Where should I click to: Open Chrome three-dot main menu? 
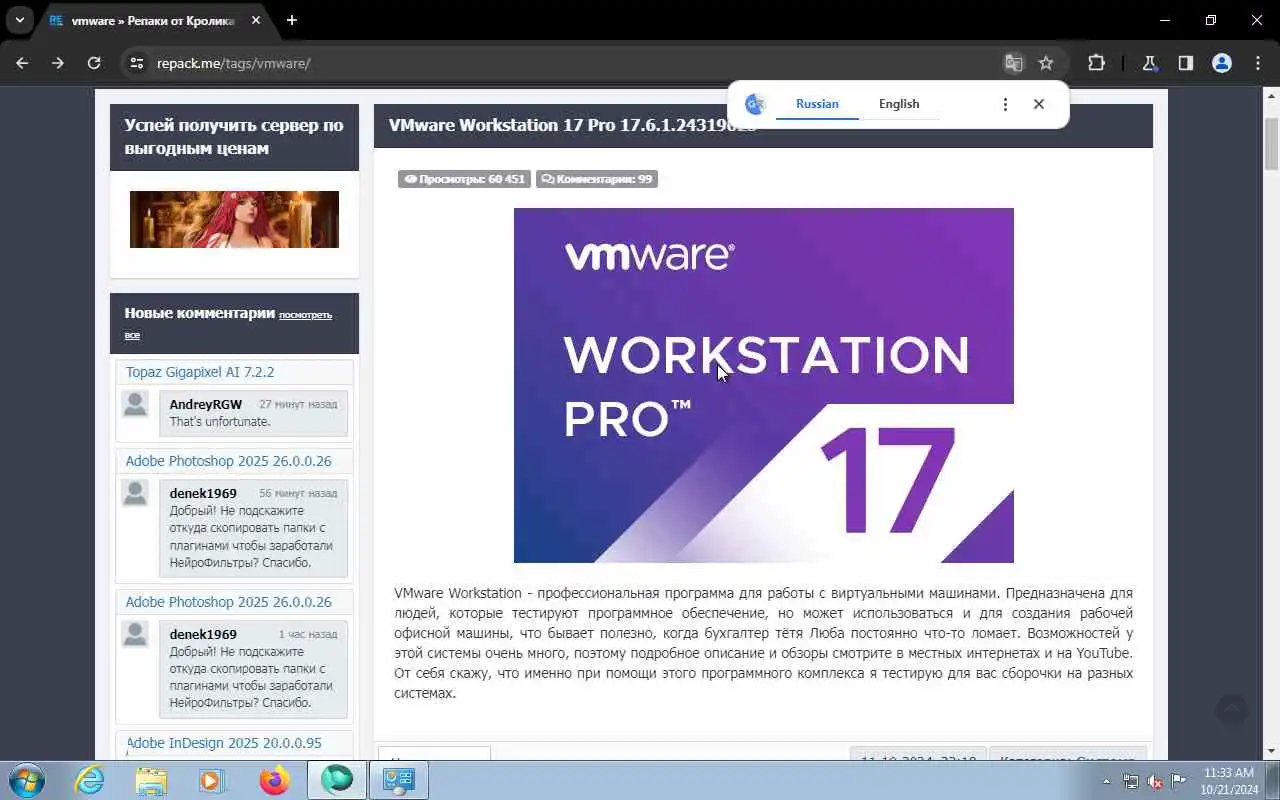[1258, 63]
